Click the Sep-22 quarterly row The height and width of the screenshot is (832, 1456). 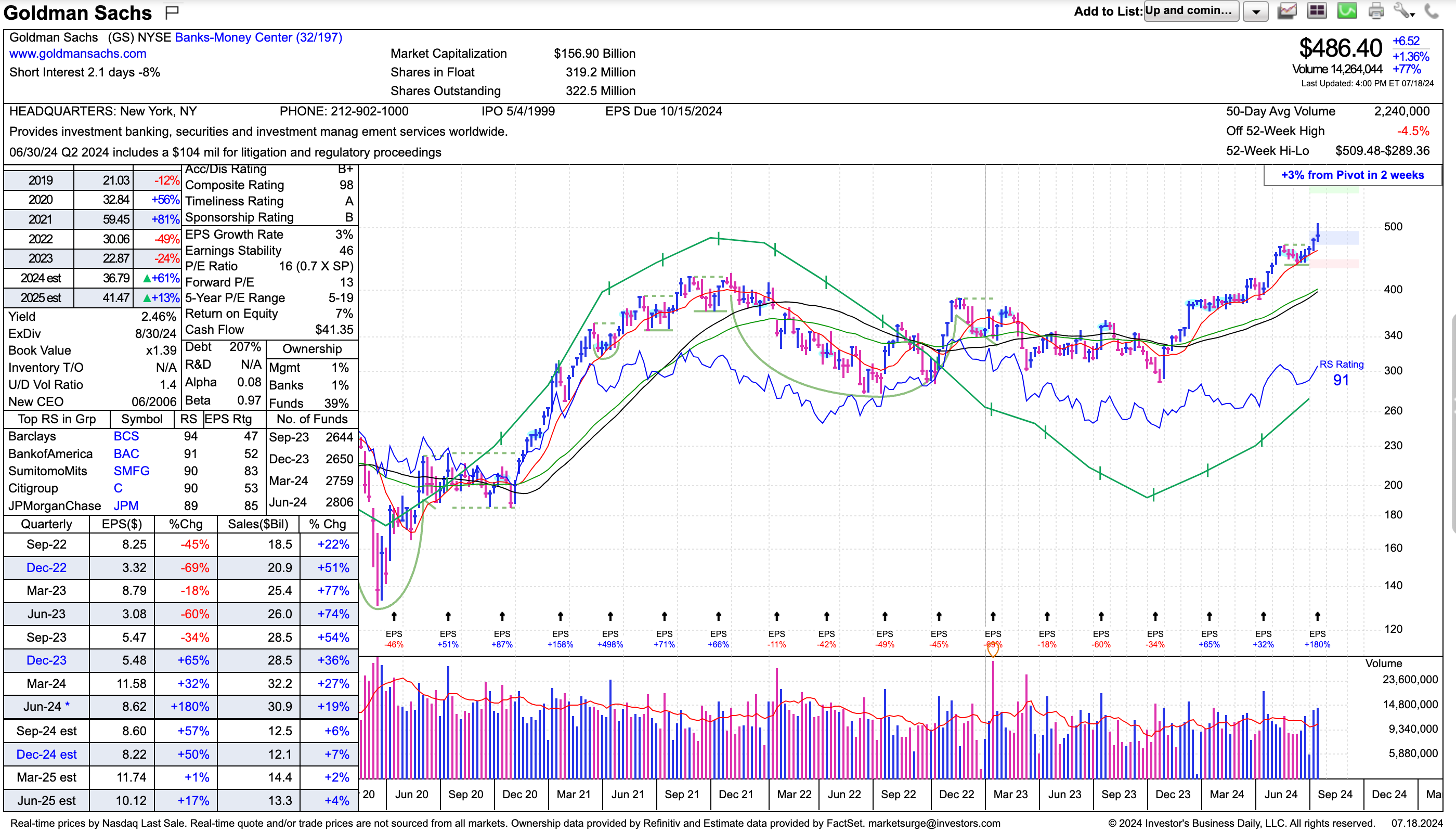click(180, 544)
